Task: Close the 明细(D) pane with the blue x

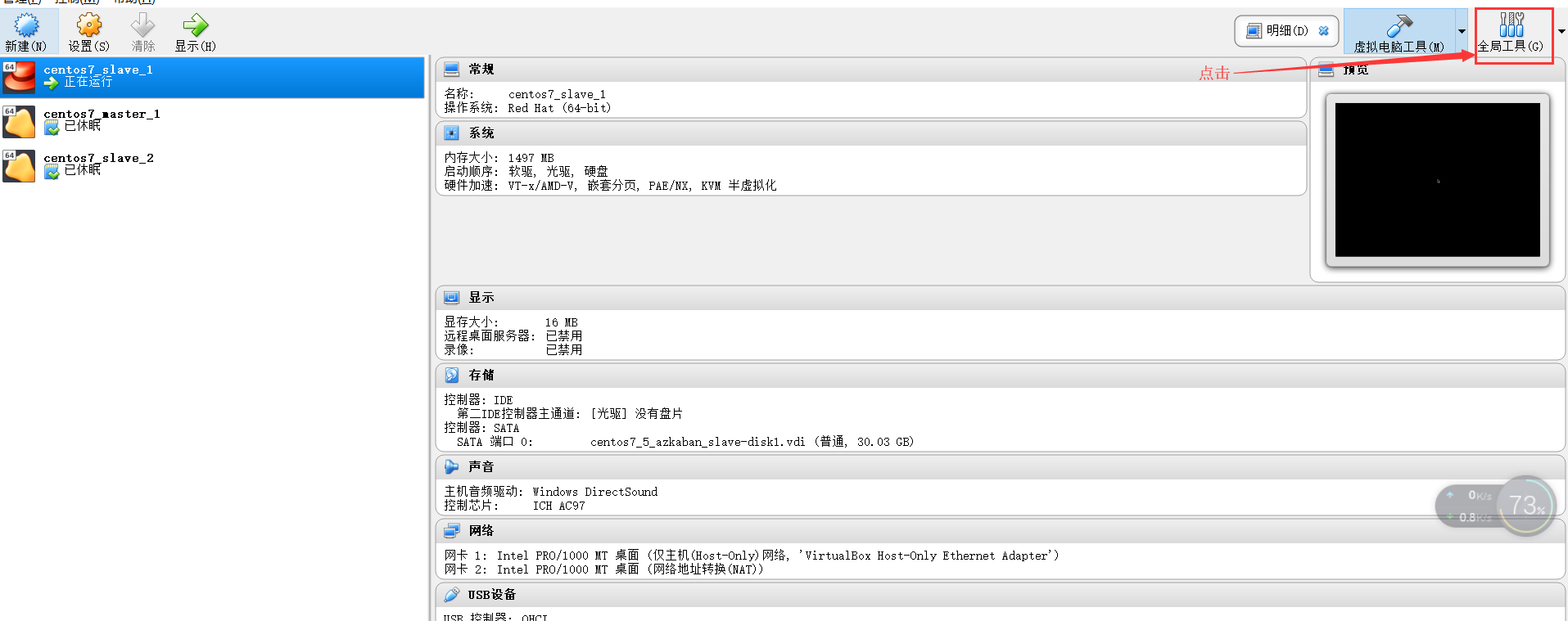Action: [1323, 31]
